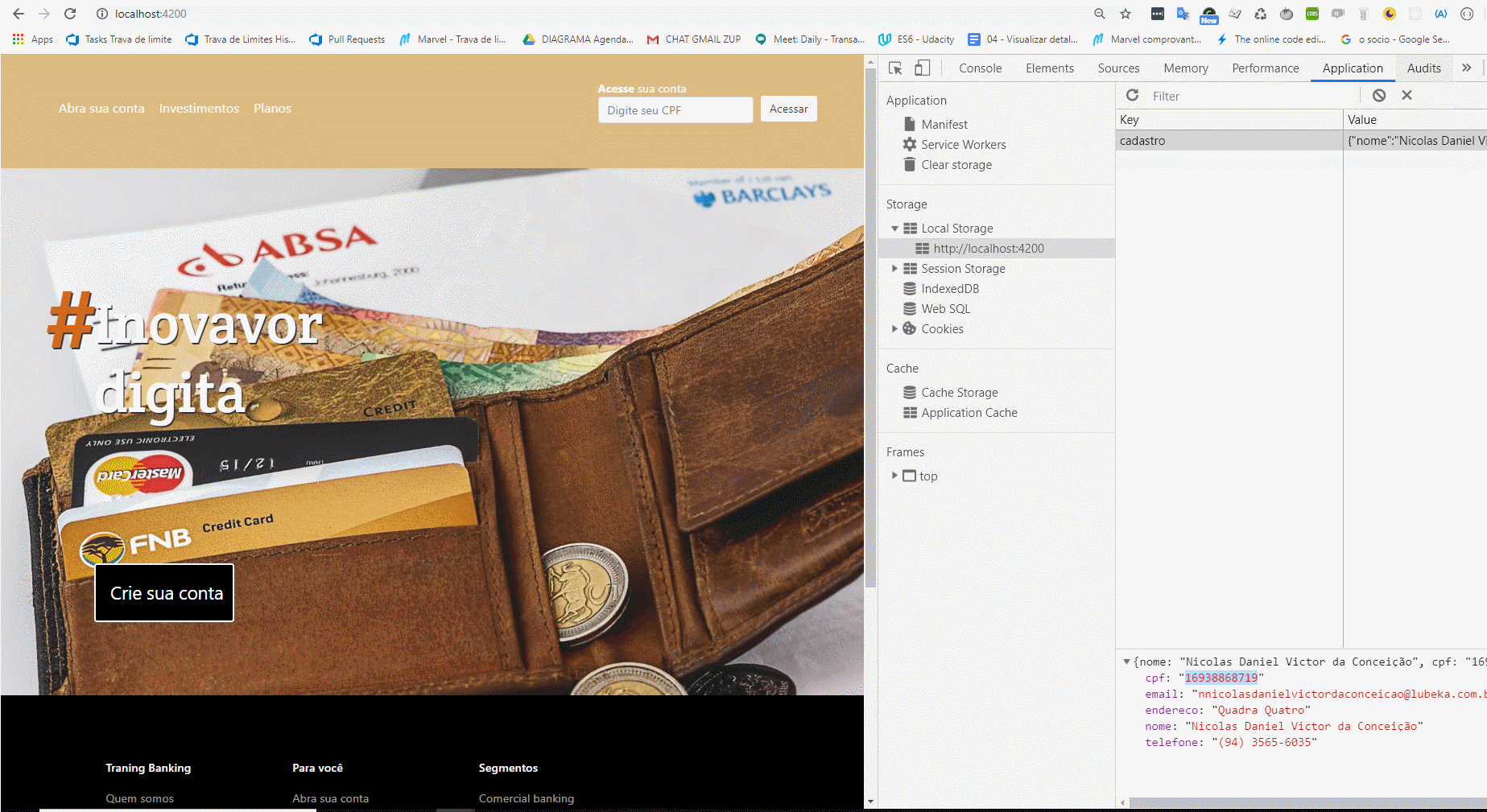
Task: Switch to the Sources tab
Action: click(1118, 68)
